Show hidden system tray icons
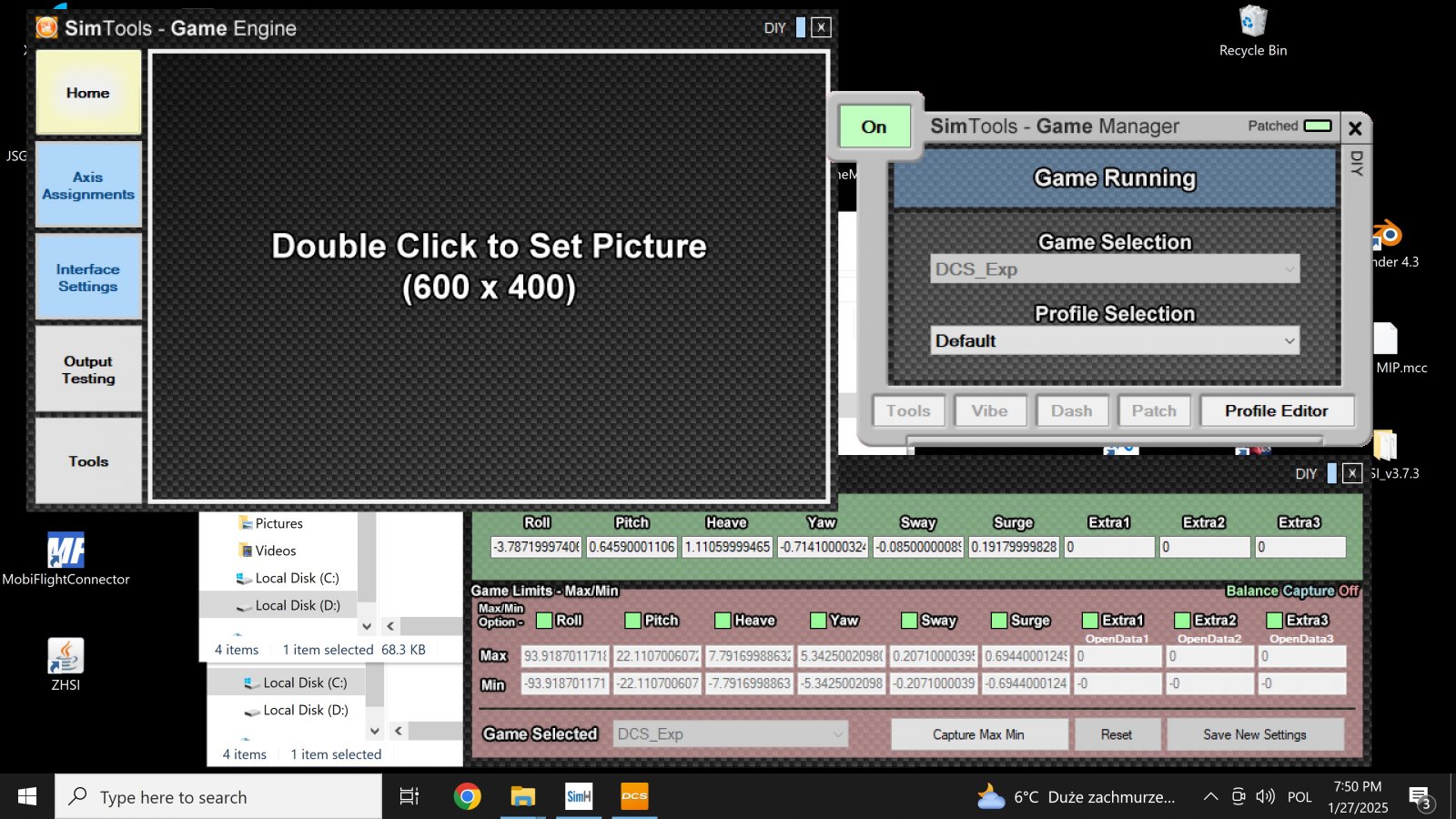Viewport: 1456px width, 819px height. pyautogui.click(x=1210, y=797)
